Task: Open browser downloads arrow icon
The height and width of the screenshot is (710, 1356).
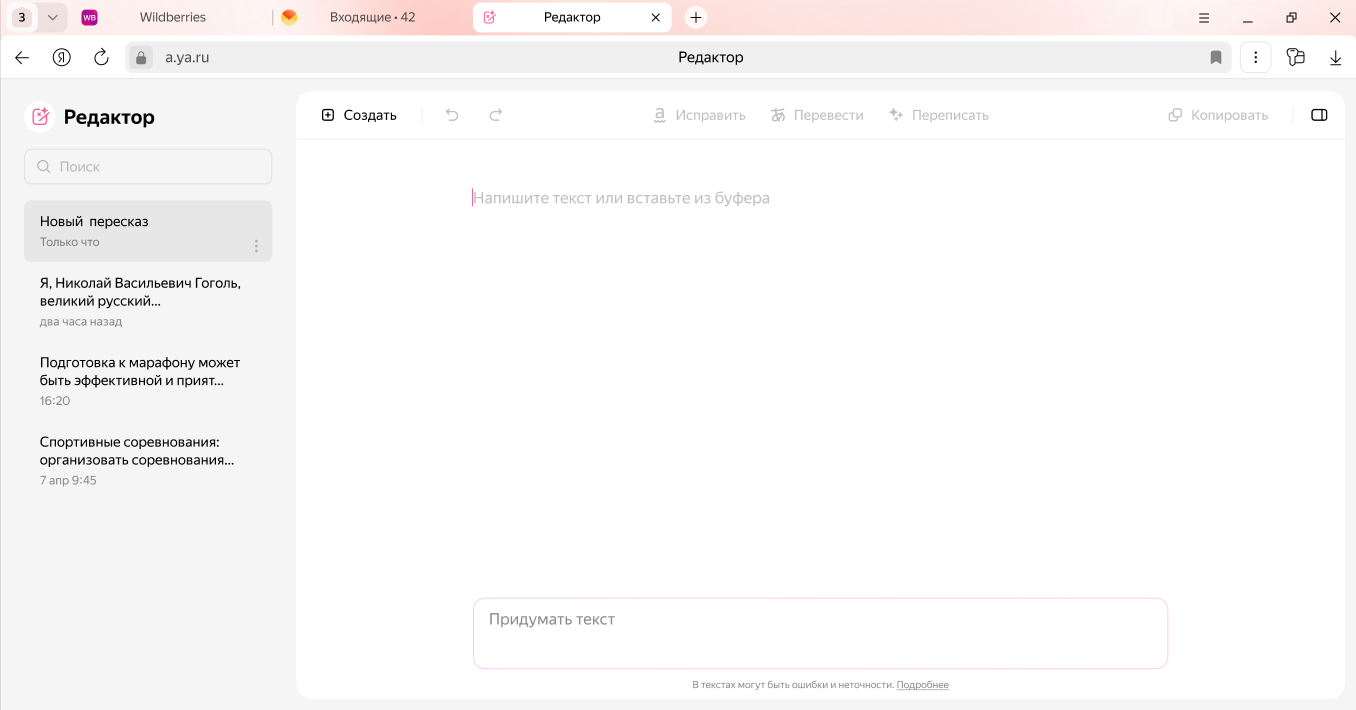Action: tap(1335, 58)
